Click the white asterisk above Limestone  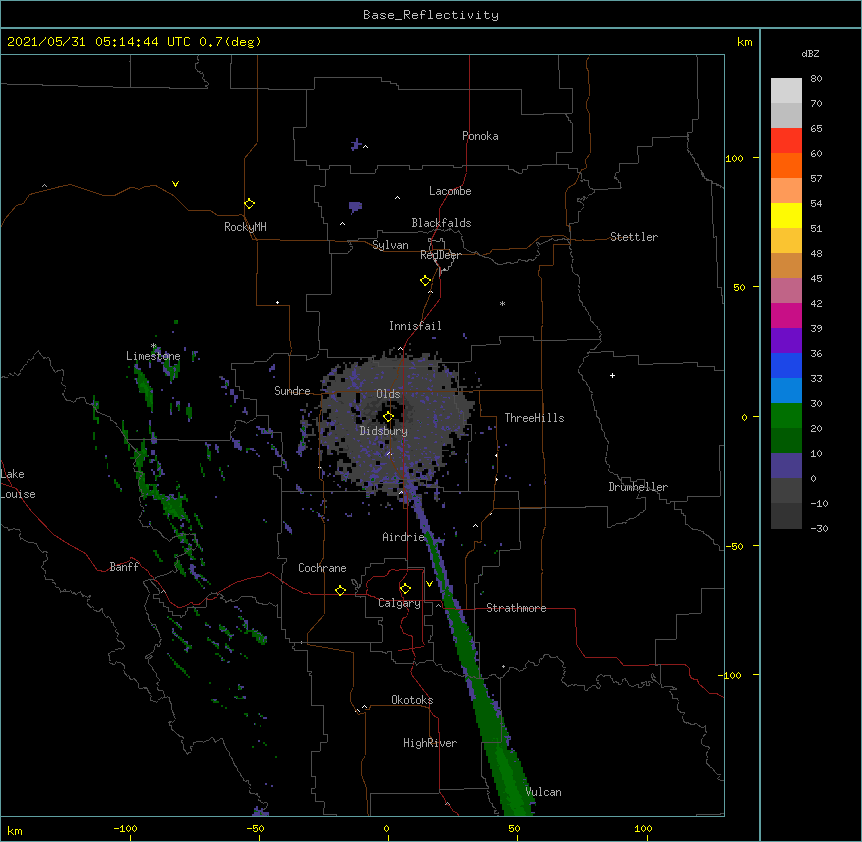tap(154, 346)
